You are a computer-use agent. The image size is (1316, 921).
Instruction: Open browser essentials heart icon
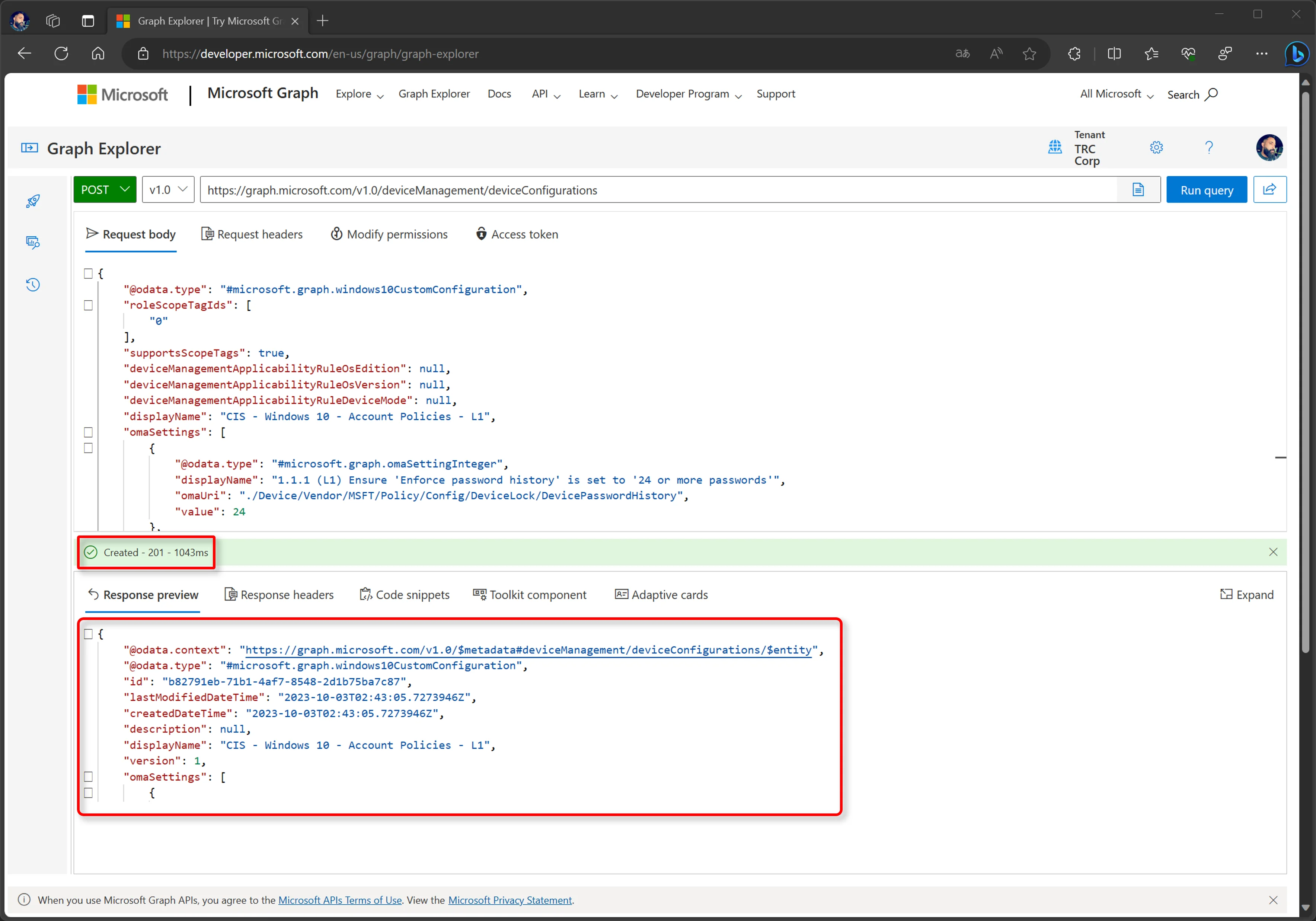coord(1188,54)
